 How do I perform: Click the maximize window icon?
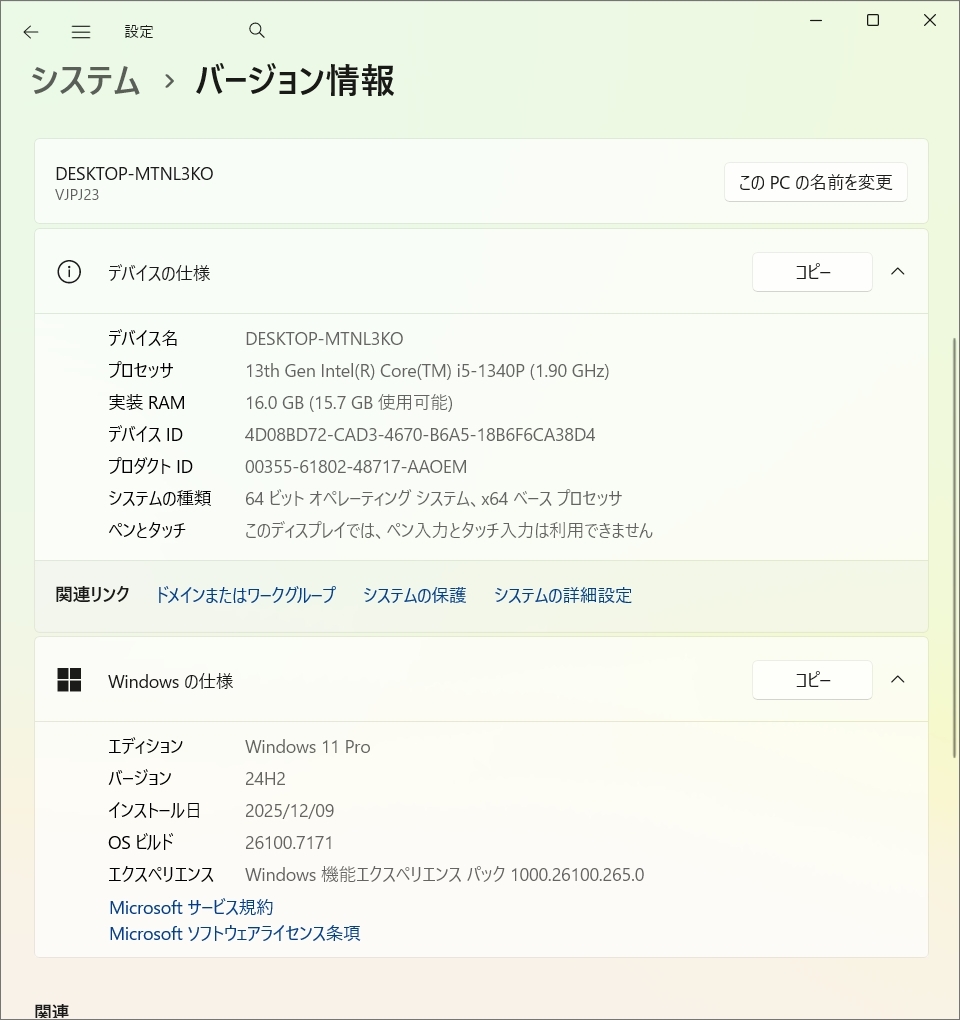pyautogui.click(x=872, y=20)
